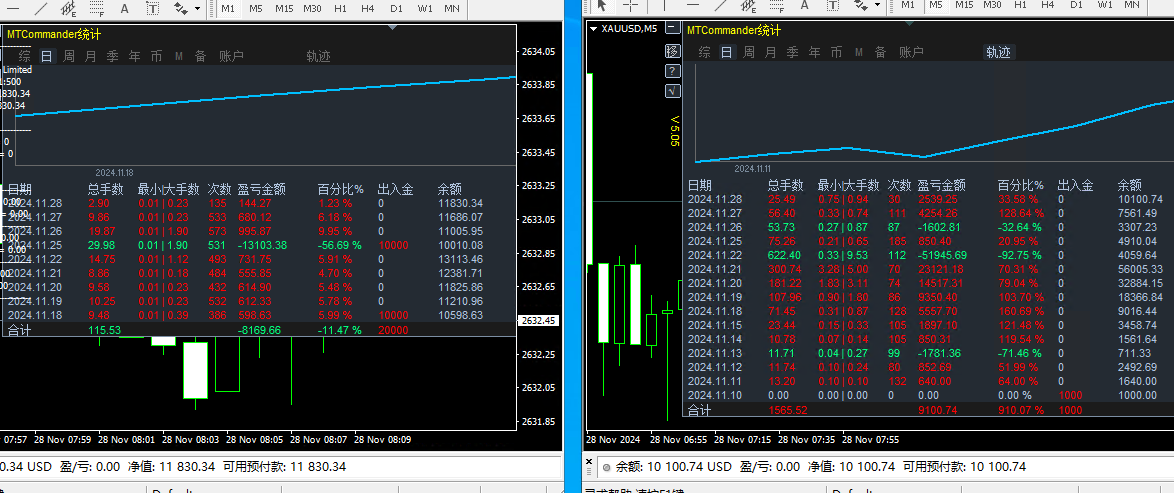Click 2632.45 current price label on left chart
The image size is (1174, 493).
538,321
